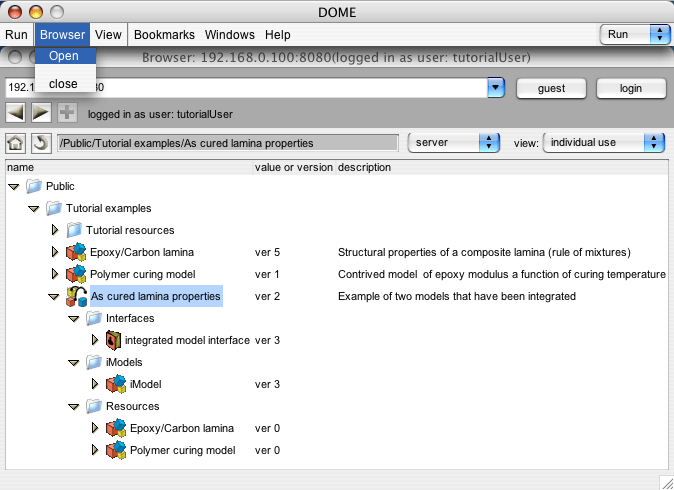Viewport: 674px width, 490px height.
Task: Open the Windows menu
Action: (230, 34)
